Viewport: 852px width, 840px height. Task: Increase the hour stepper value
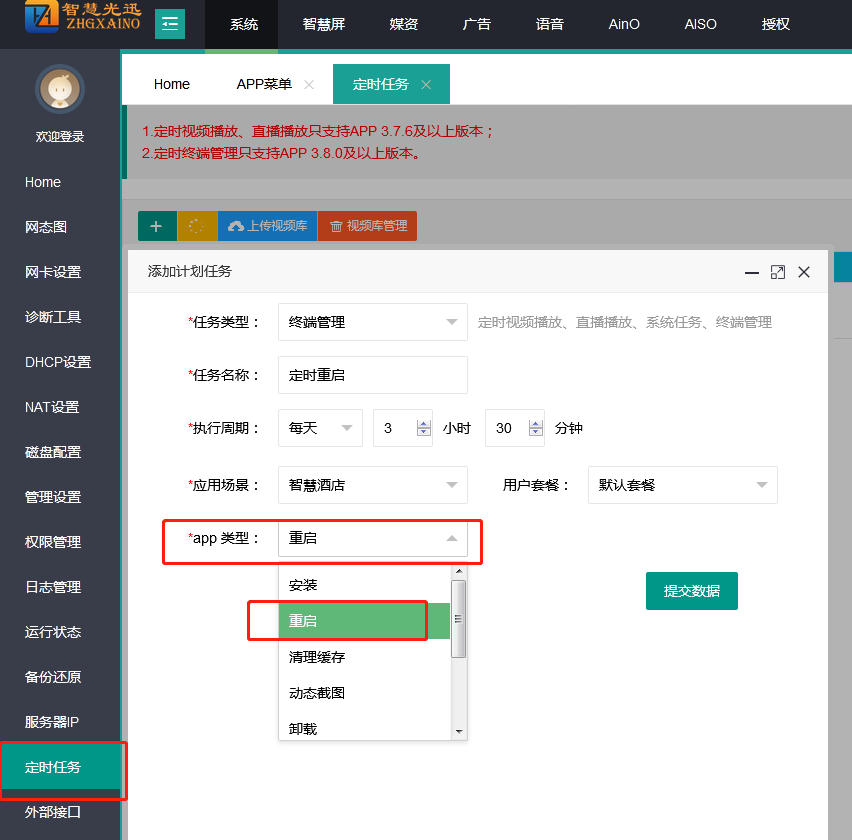click(423, 423)
